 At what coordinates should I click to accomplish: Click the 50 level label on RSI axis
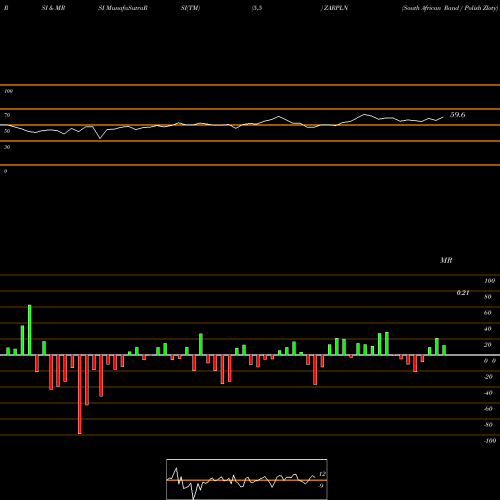pos(7,131)
